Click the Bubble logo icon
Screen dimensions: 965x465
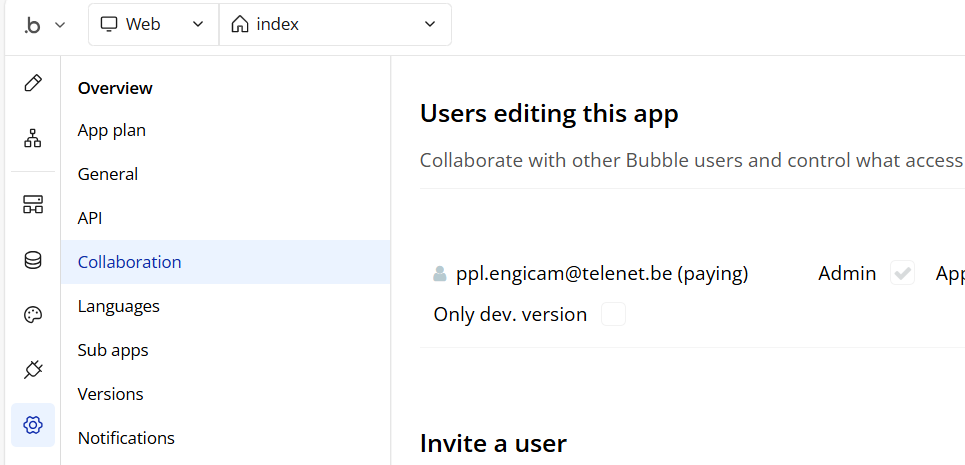tap(32, 25)
